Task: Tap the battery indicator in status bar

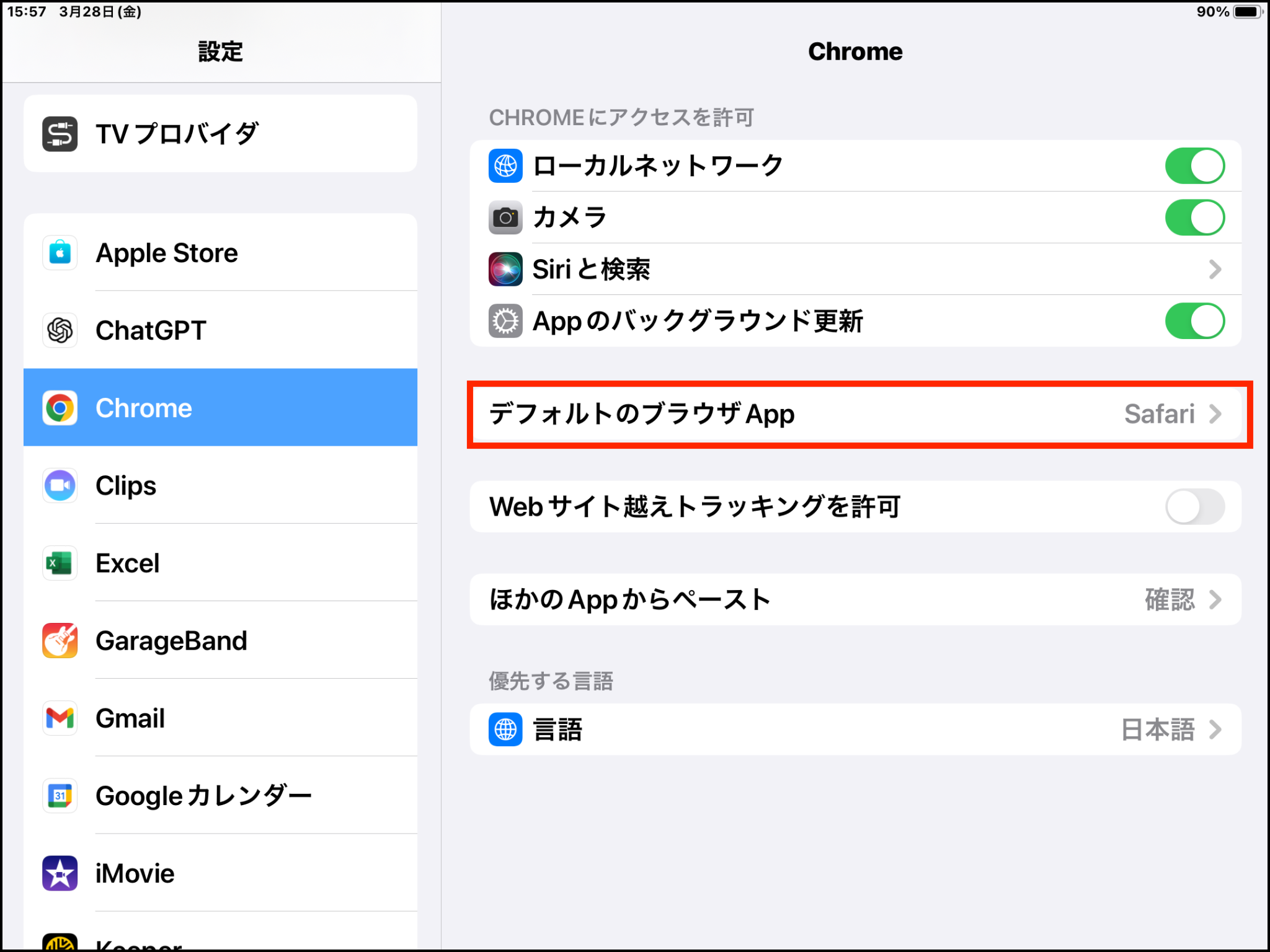Action: [1248, 12]
